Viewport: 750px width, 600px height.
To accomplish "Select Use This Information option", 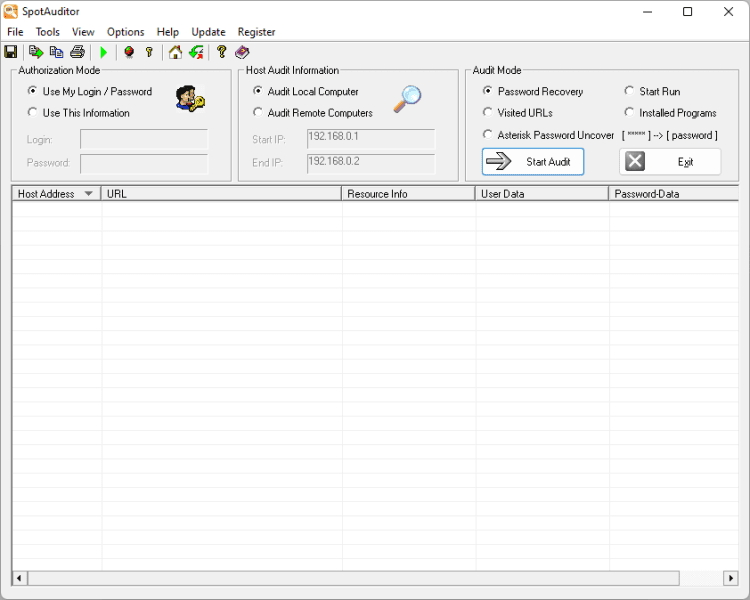I will click(x=79, y=112).
